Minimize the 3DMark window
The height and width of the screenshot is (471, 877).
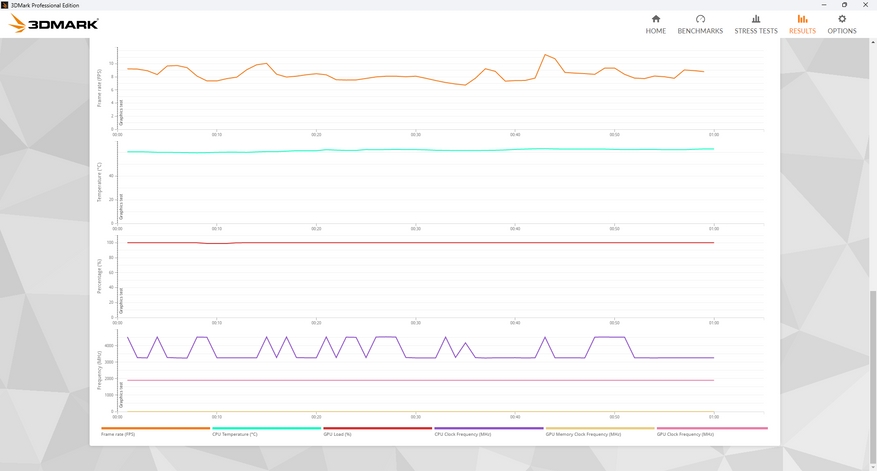(x=824, y=5)
